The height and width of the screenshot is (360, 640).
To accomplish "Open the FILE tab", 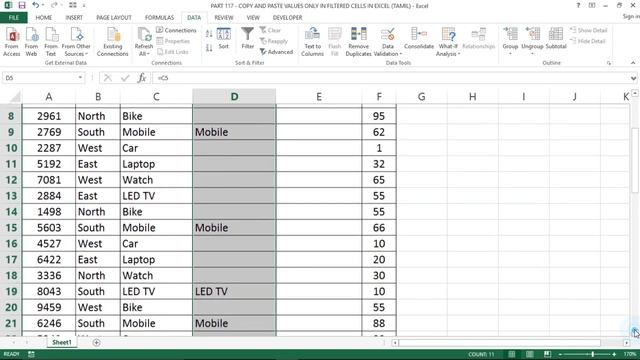I will pos(13,18).
